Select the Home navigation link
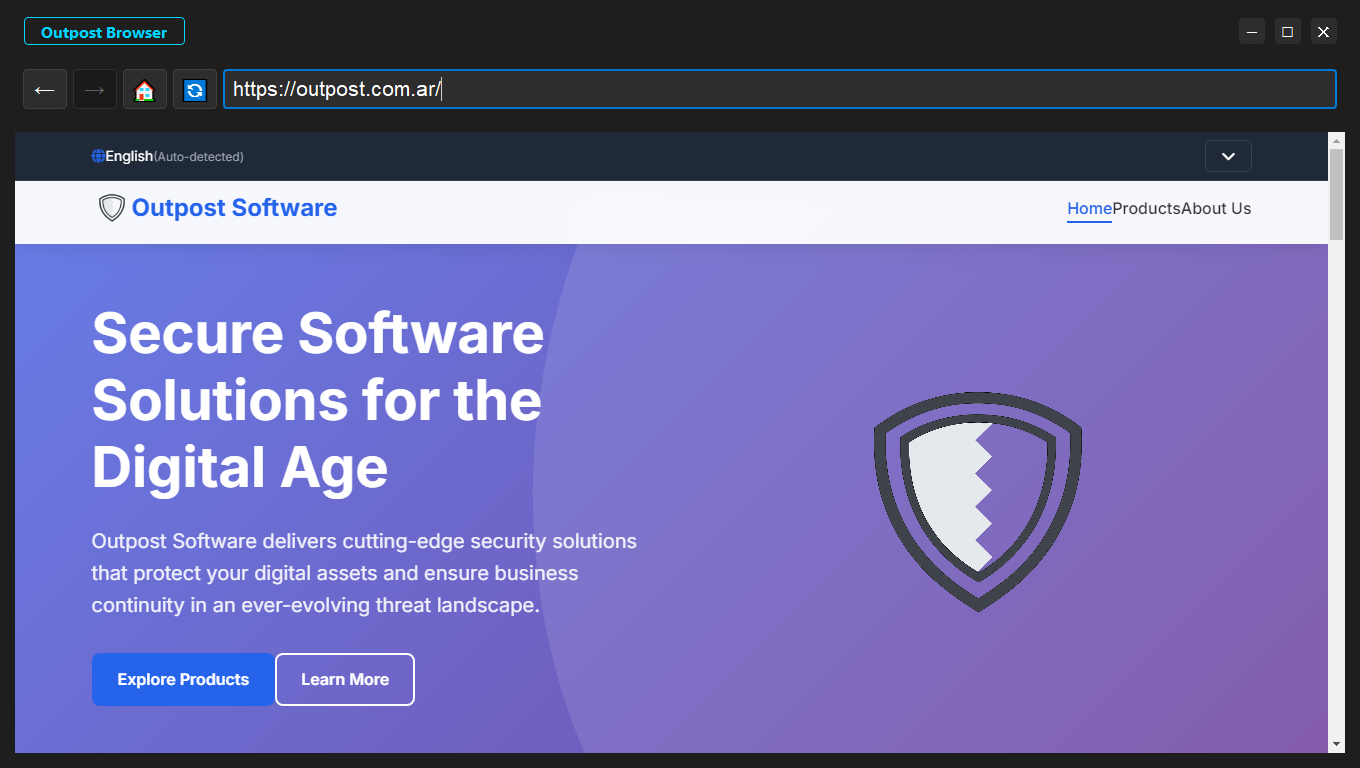 (1088, 209)
